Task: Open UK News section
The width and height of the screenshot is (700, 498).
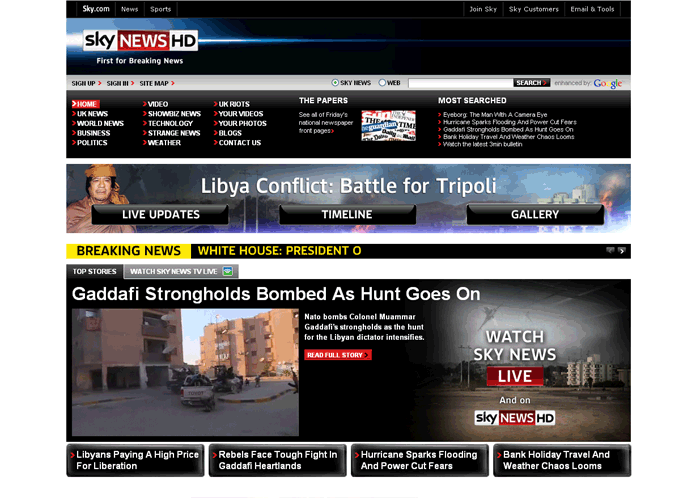Action: (90, 114)
